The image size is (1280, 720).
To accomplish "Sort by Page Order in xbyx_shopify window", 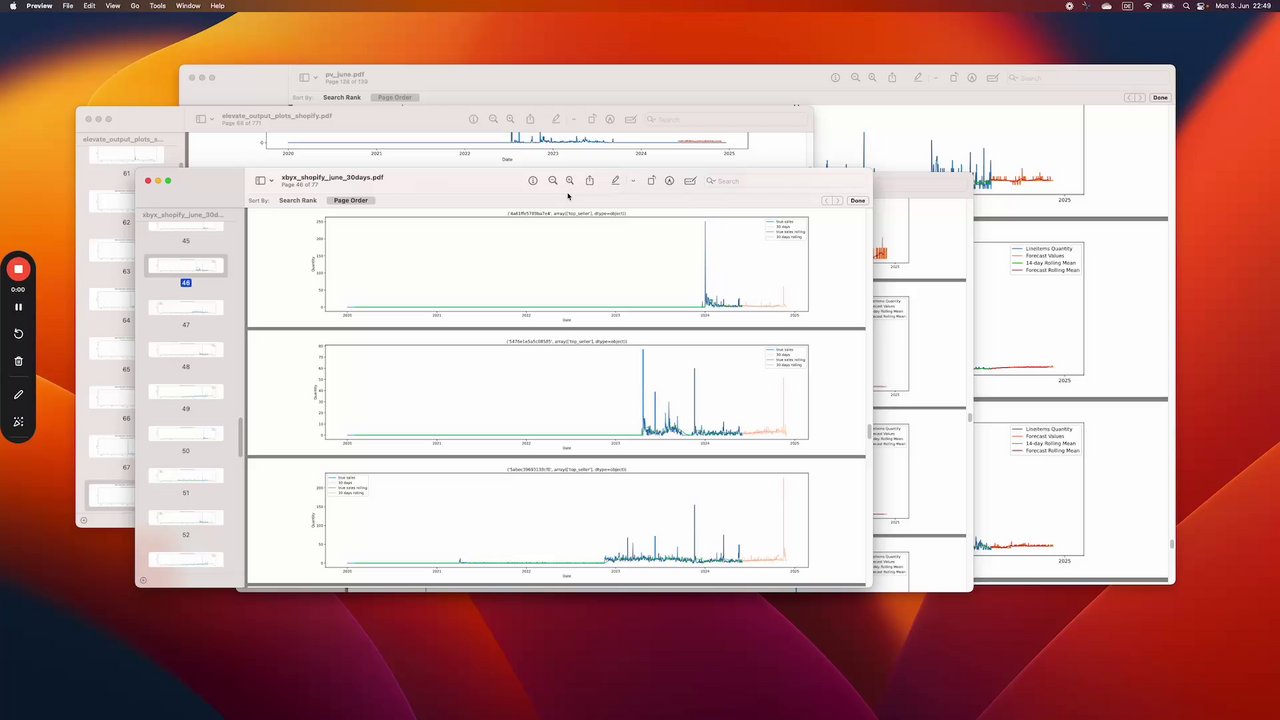I will [x=351, y=200].
